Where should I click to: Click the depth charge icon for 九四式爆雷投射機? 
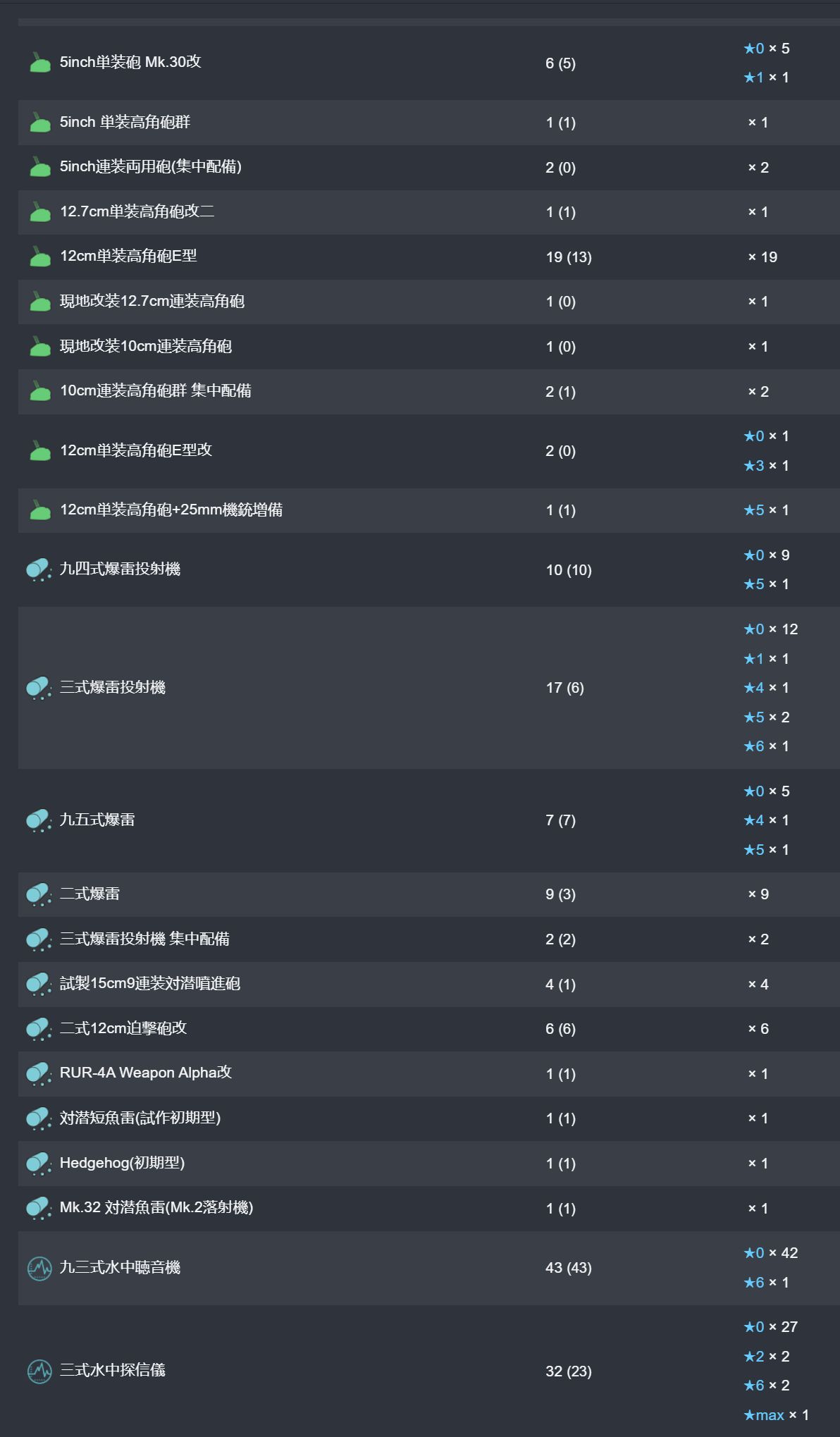(x=39, y=569)
